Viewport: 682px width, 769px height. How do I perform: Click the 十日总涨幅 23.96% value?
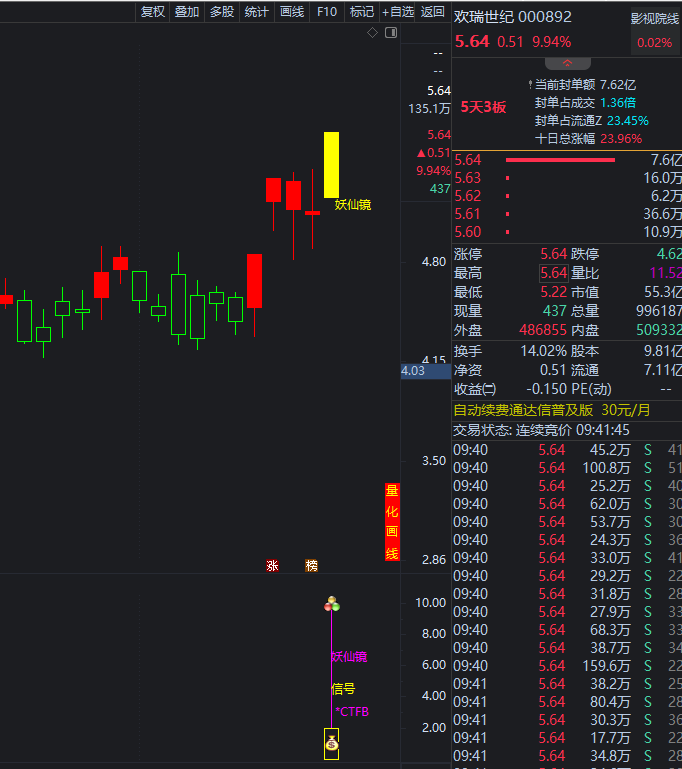pos(621,139)
